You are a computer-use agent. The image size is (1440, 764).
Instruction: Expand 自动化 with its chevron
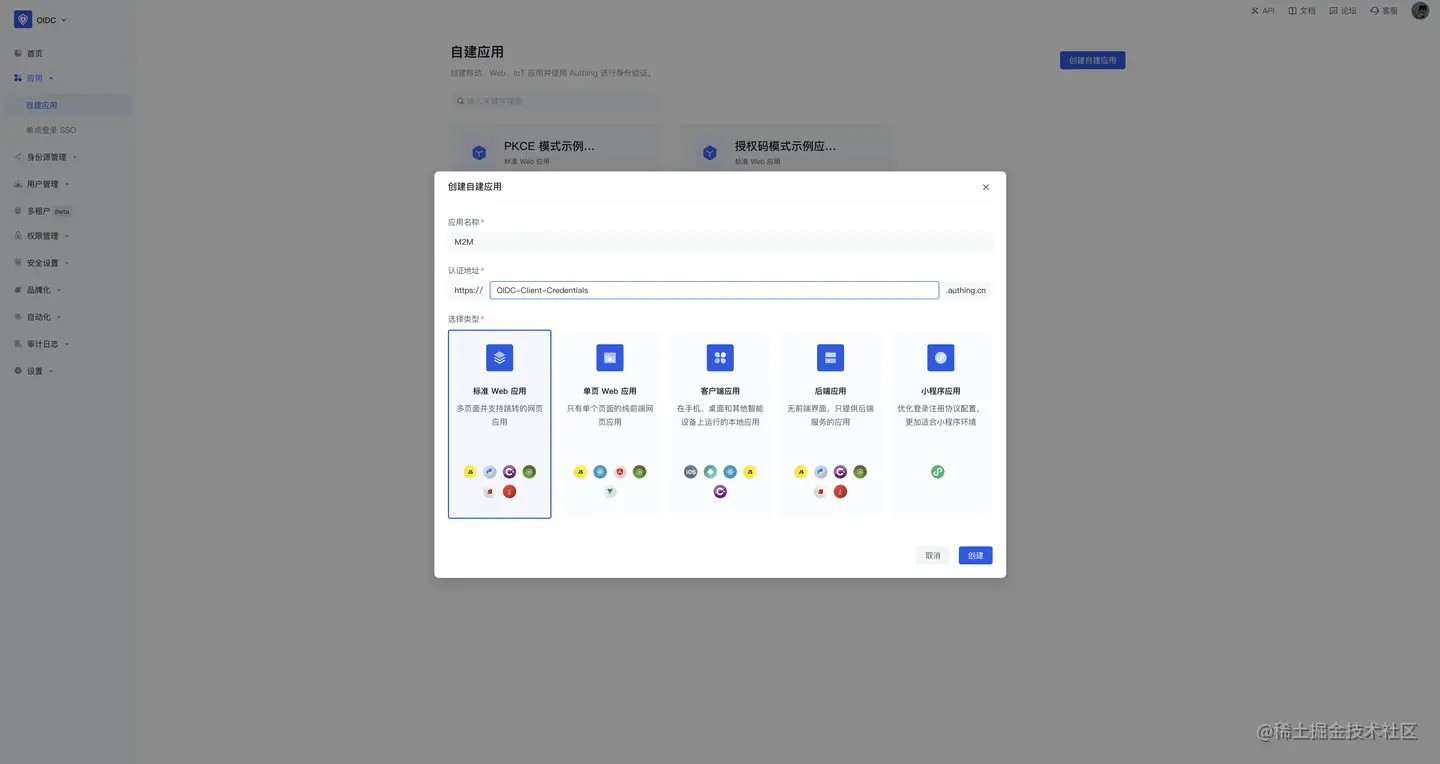coord(59,317)
